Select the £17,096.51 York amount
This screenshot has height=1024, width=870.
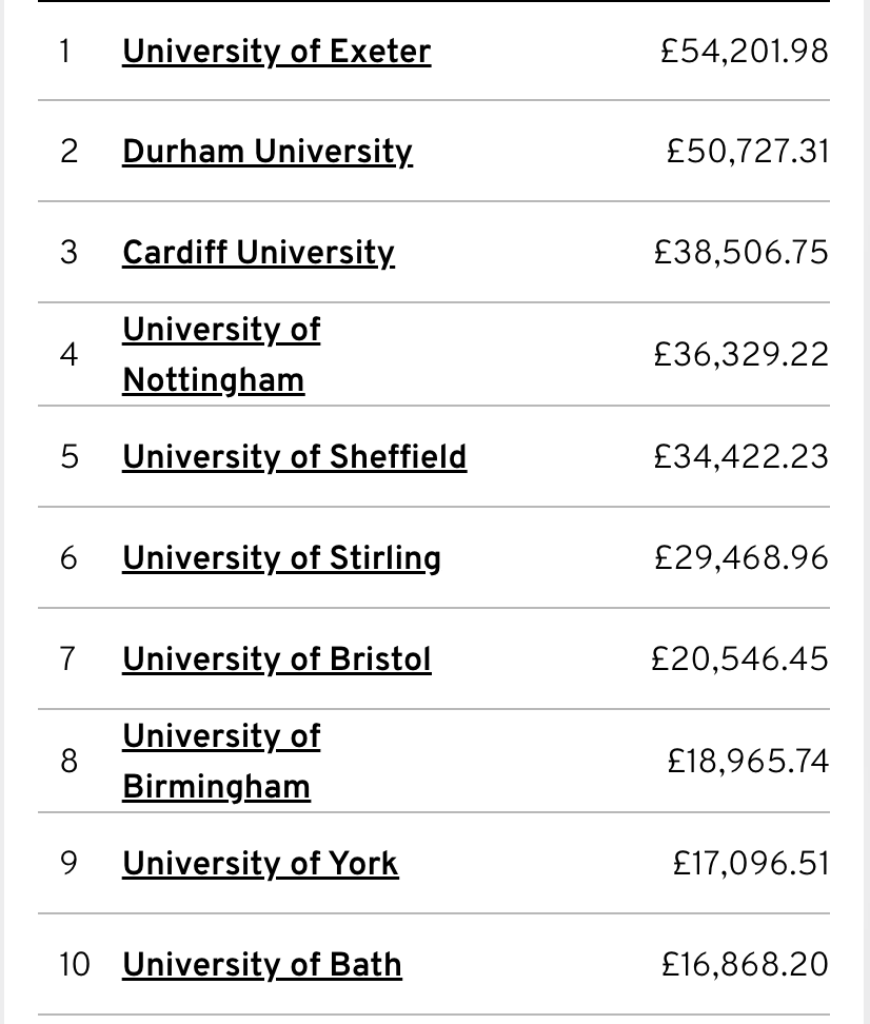751,864
